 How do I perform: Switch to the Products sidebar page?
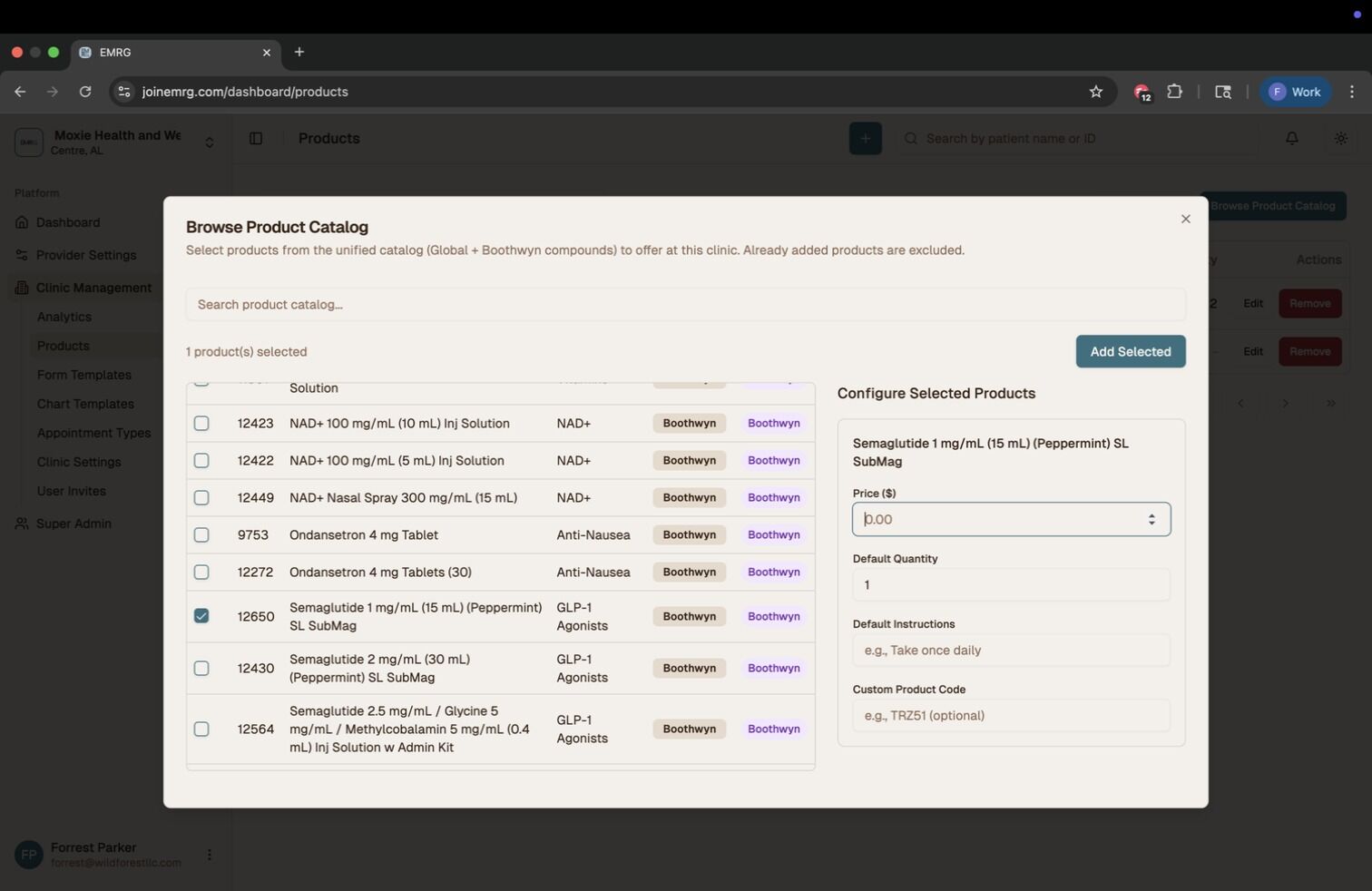(x=63, y=346)
